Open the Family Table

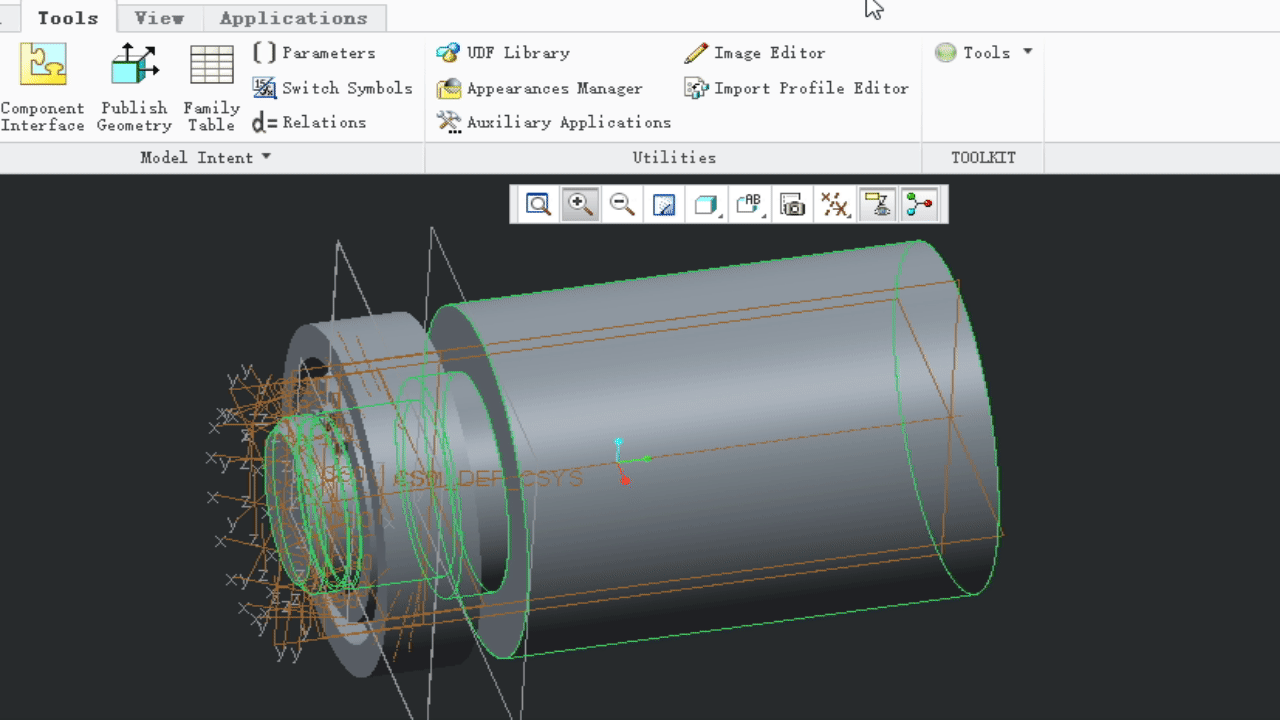tap(211, 87)
